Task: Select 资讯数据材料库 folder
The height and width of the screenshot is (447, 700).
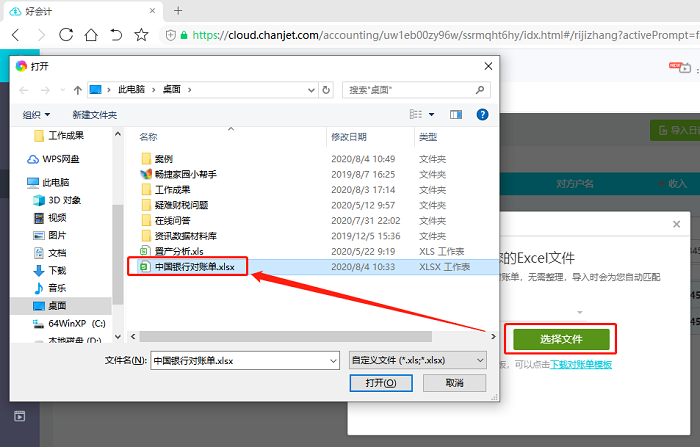Action: tap(179, 236)
